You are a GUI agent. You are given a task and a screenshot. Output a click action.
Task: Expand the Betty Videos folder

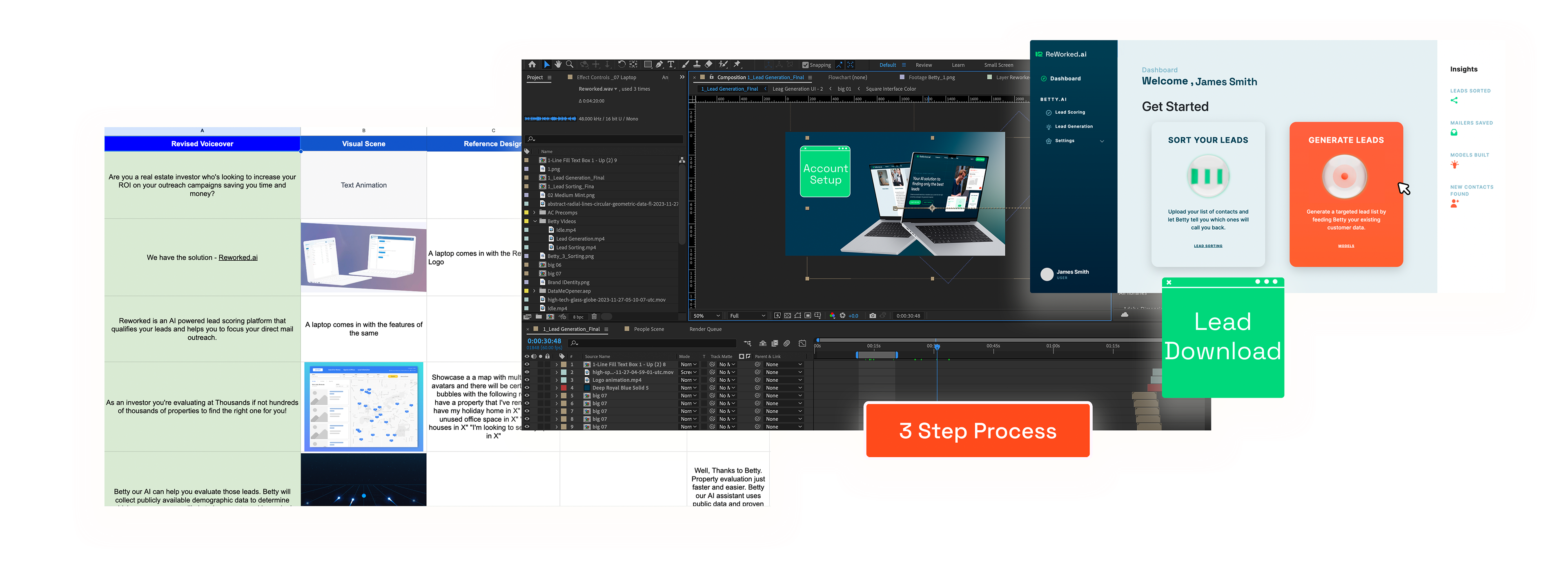tap(535, 221)
